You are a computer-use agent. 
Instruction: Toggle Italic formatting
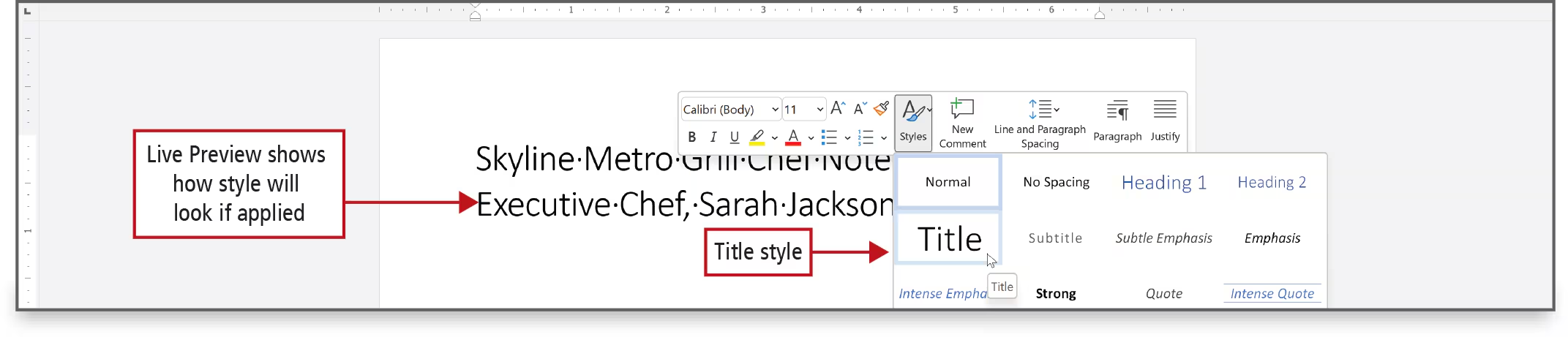point(713,137)
